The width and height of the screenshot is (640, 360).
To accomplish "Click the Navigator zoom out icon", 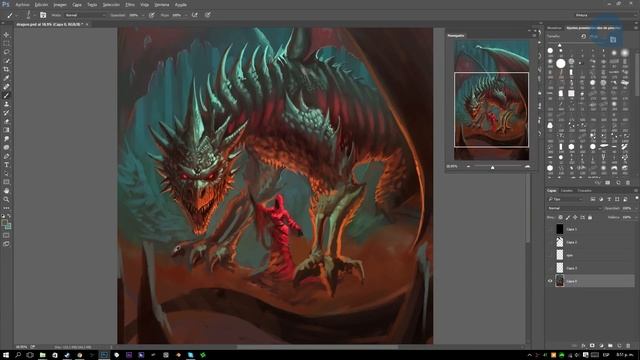I will pyautogui.click(x=468, y=167).
